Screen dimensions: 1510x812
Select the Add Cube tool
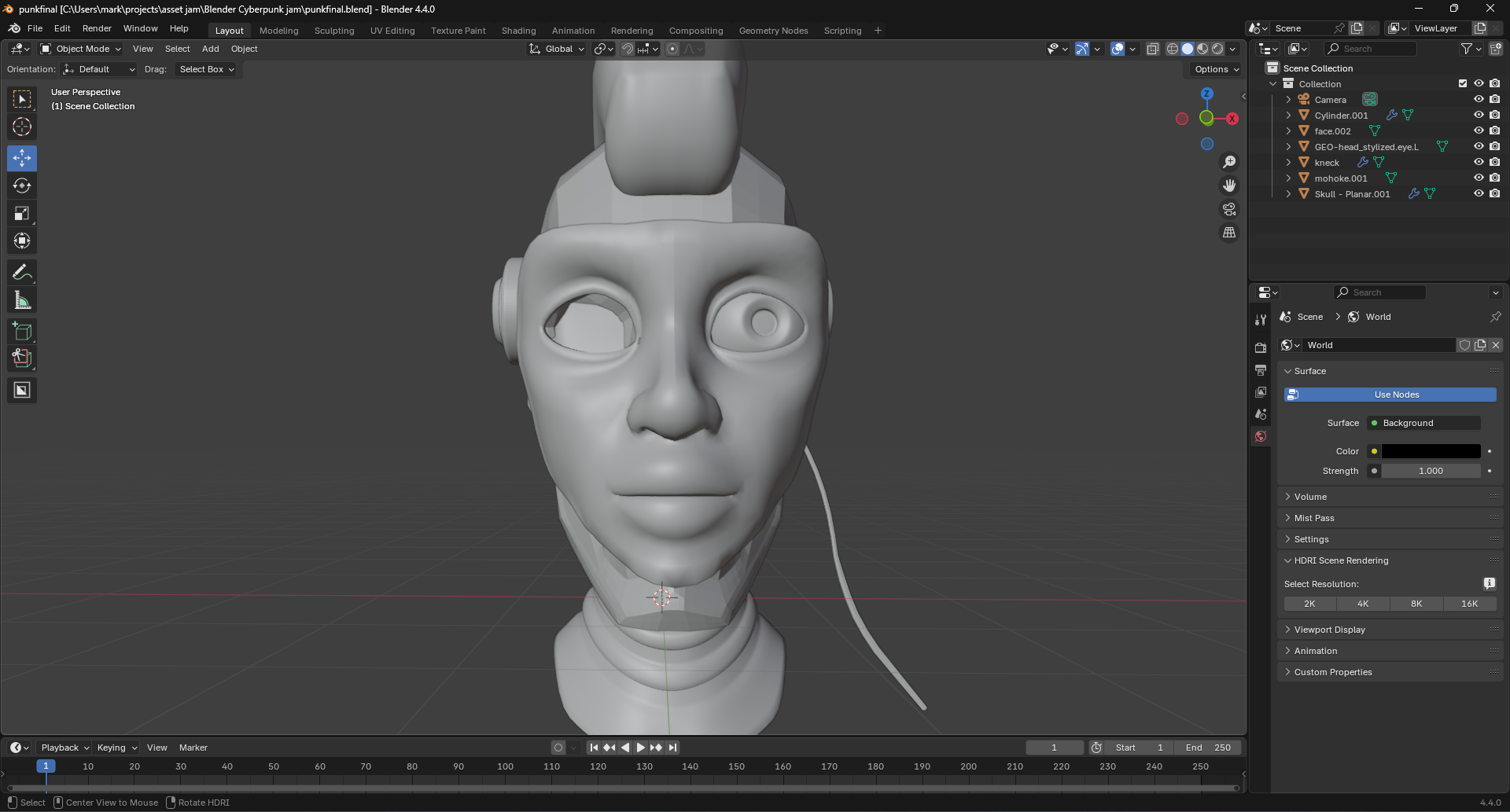coord(22,331)
